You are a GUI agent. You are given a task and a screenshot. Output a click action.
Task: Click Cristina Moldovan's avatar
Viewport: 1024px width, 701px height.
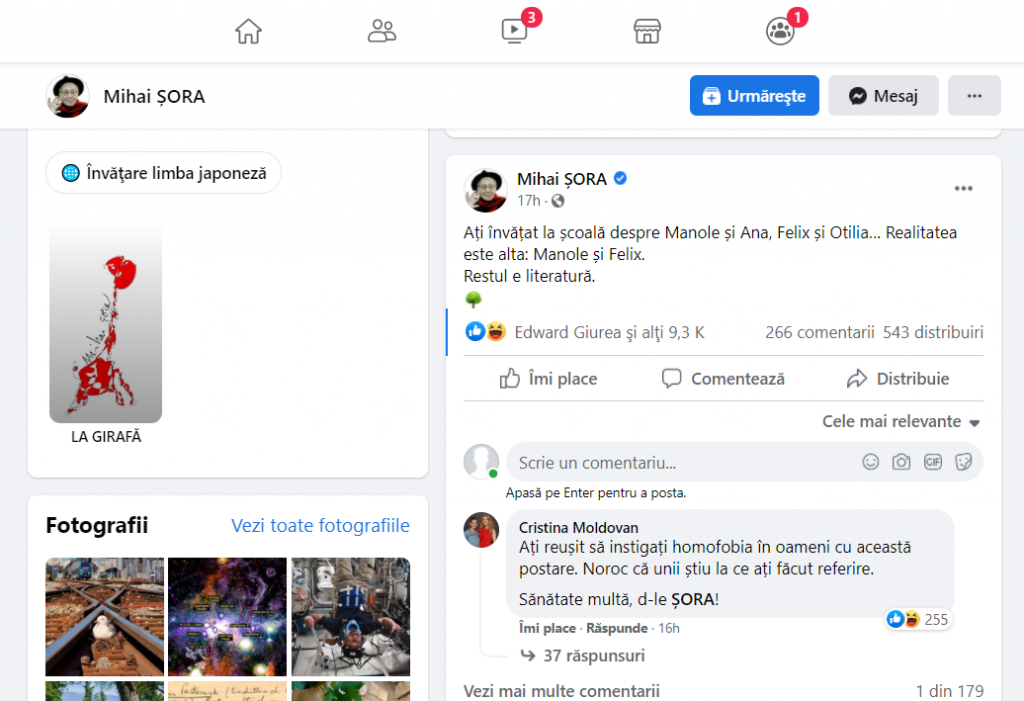481,530
